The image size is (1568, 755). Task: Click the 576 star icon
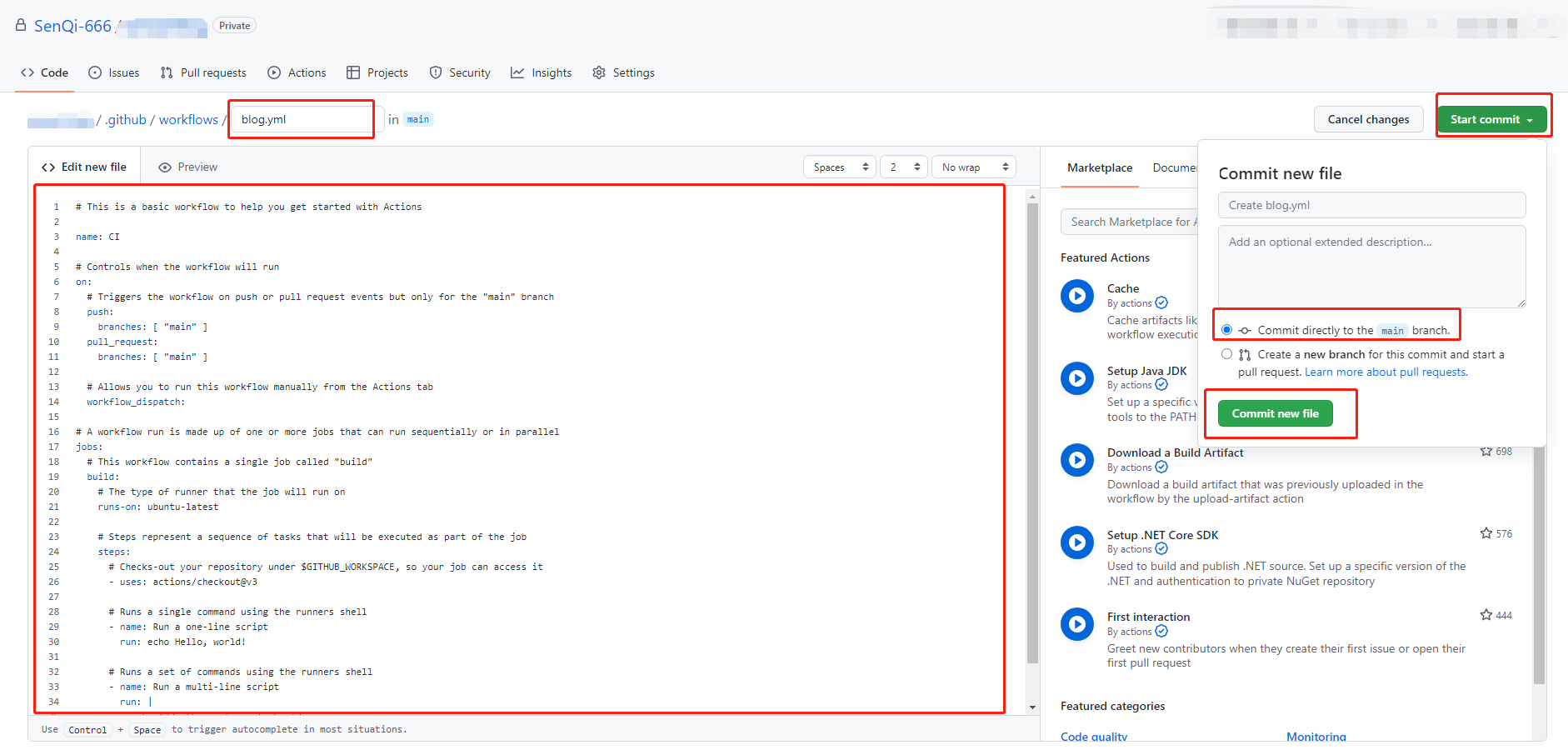coord(1486,533)
